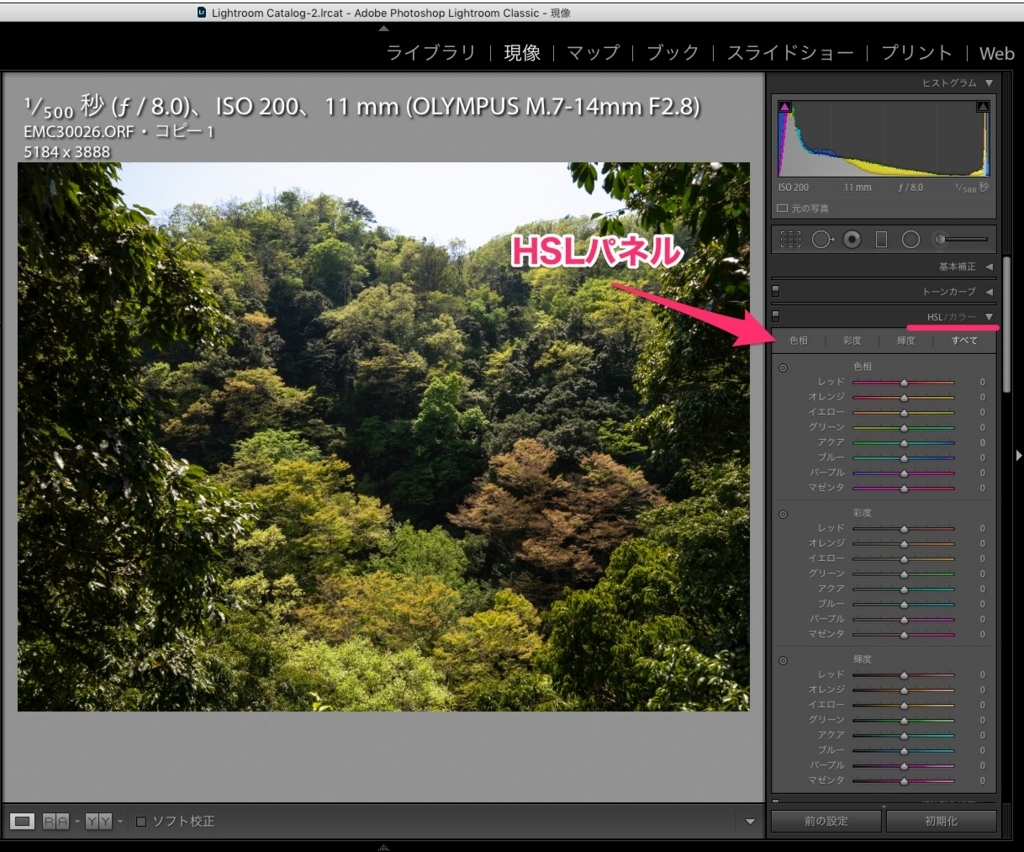
Task: Toggle the 元の写真 checkbox
Action: [x=783, y=208]
